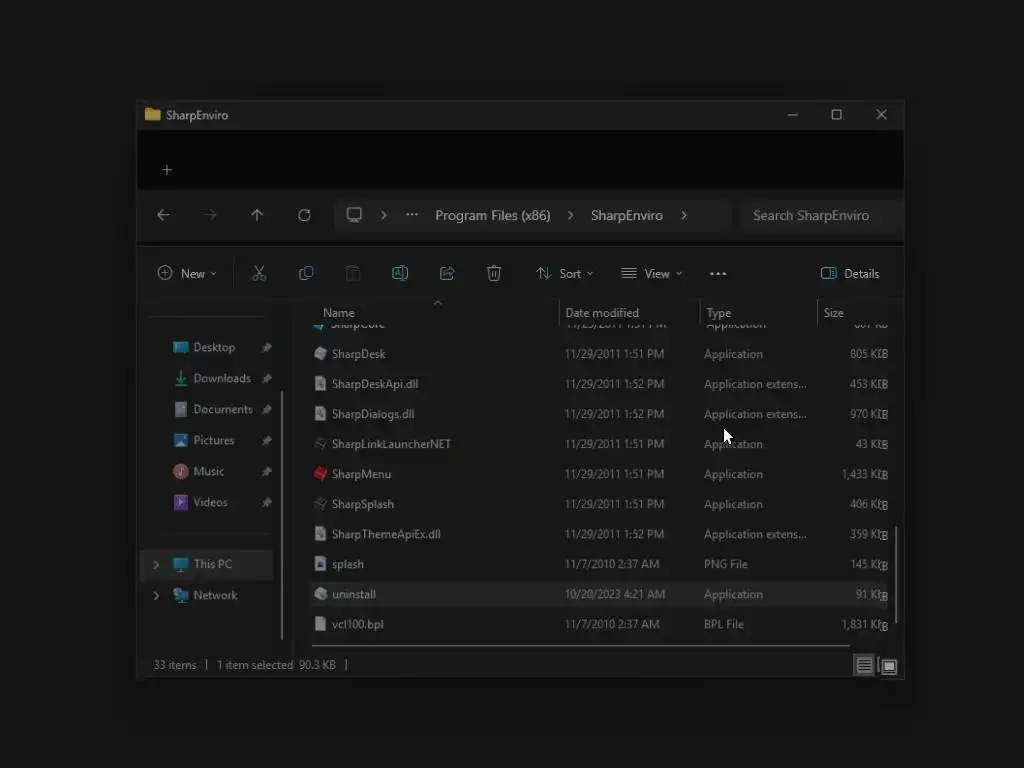1024x768 pixels.
Task: Open the New item dropdown
Action: (x=187, y=274)
